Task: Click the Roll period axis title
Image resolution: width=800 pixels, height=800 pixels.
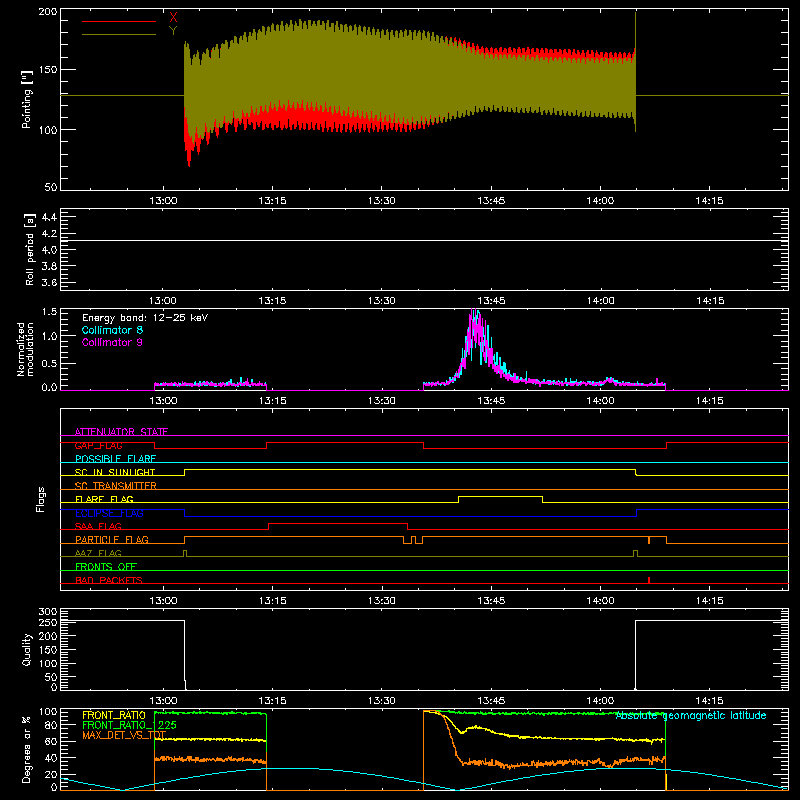Action: (30, 249)
